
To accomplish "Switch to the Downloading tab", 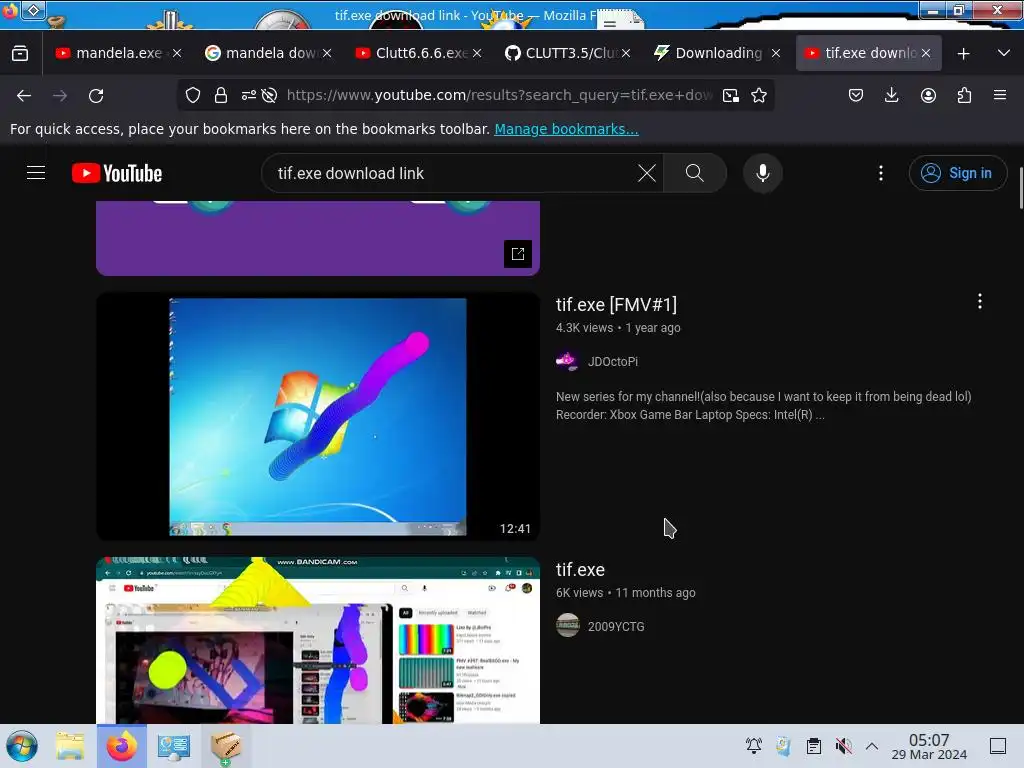I will [709, 53].
